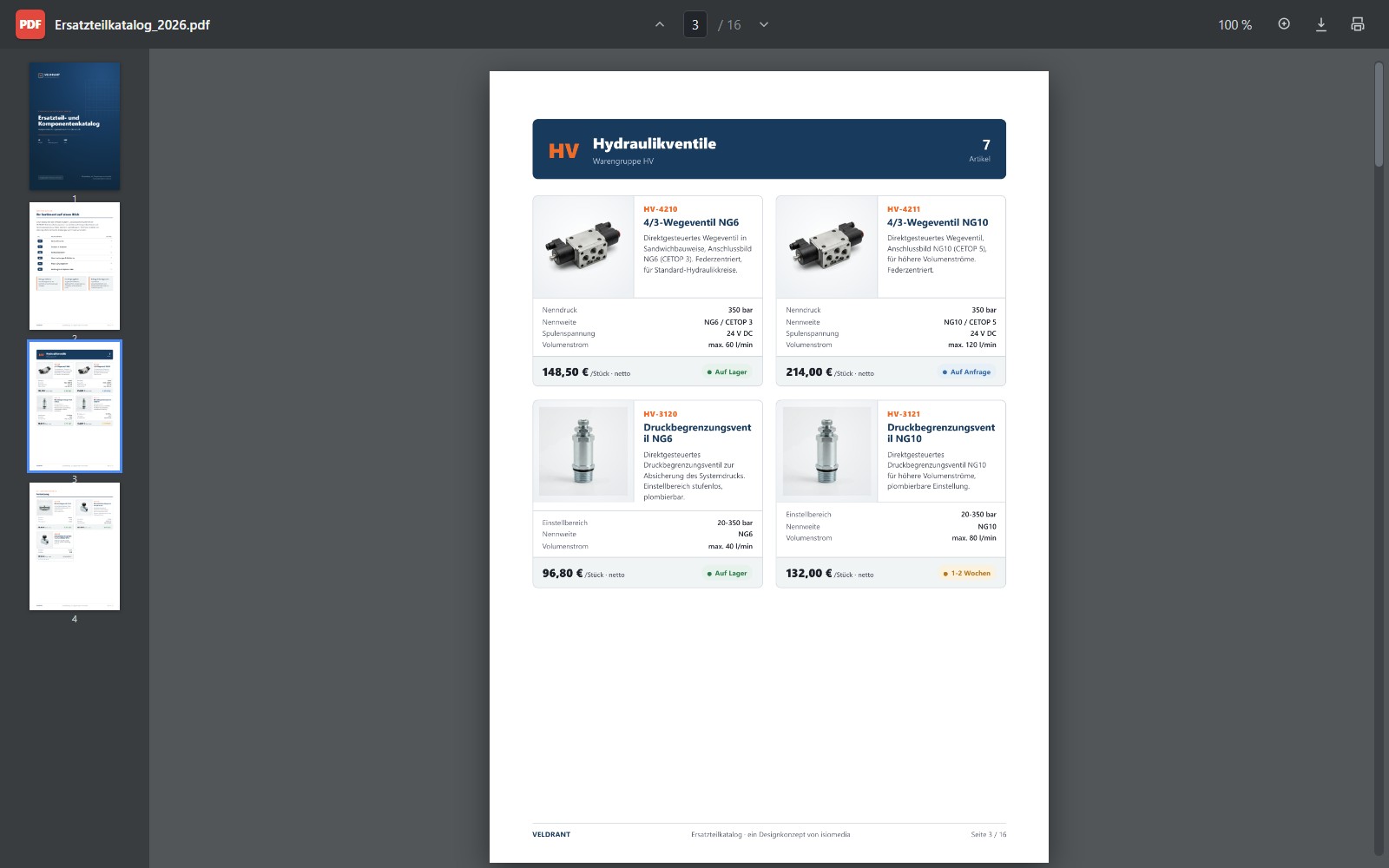
Task: Click the 4/3-Wegeventil NG10 title
Action: tap(938, 222)
